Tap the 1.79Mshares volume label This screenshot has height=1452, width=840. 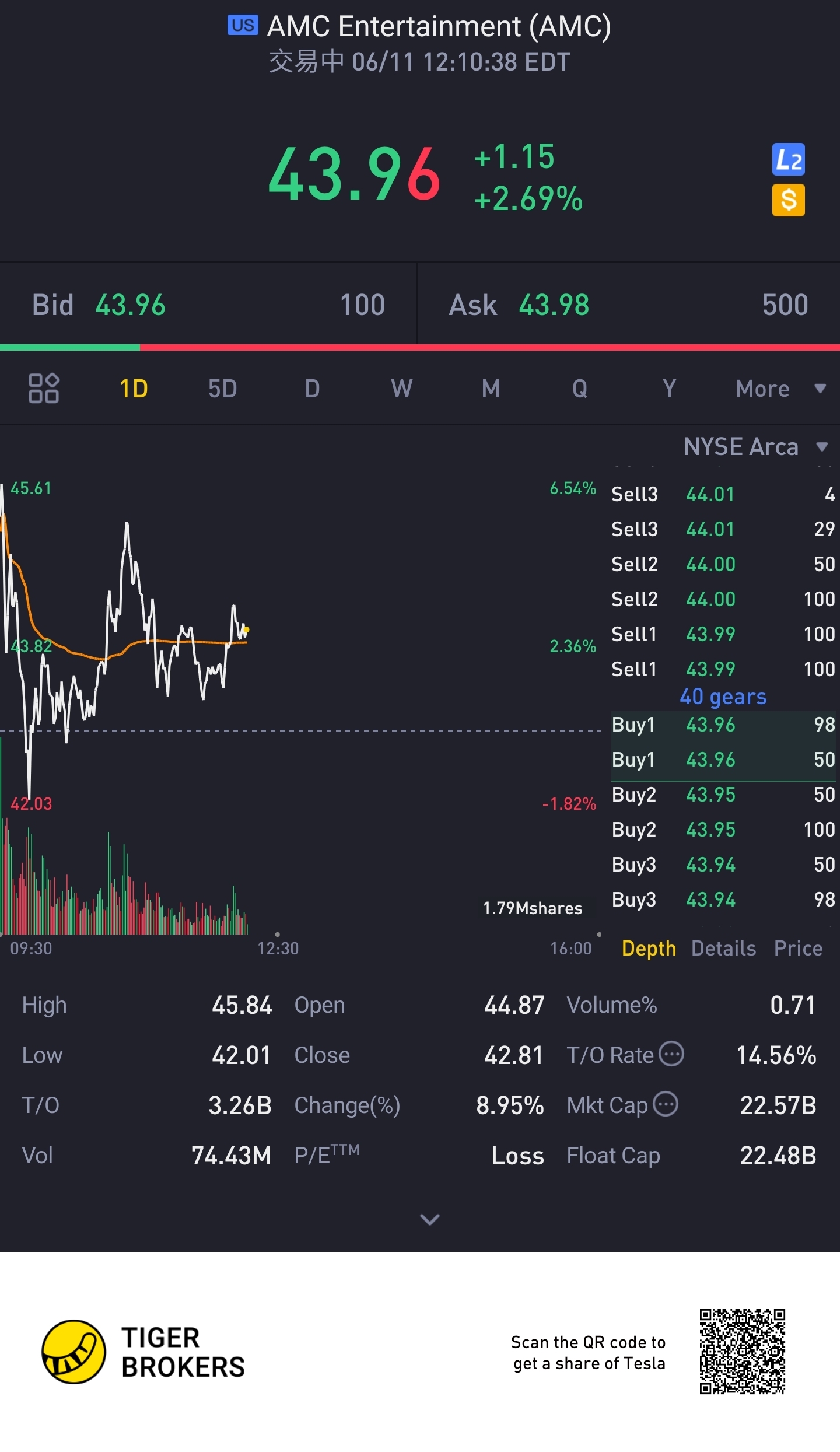coord(533,908)
